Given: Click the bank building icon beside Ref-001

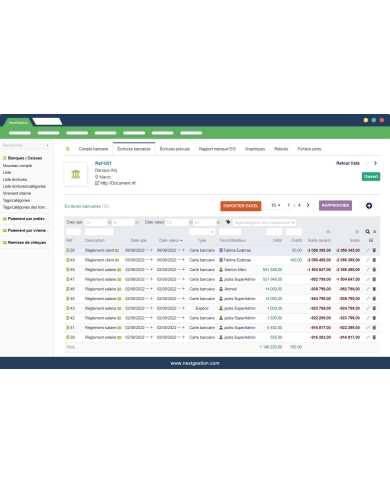Looking at the screenshot, I should point(76,174).
